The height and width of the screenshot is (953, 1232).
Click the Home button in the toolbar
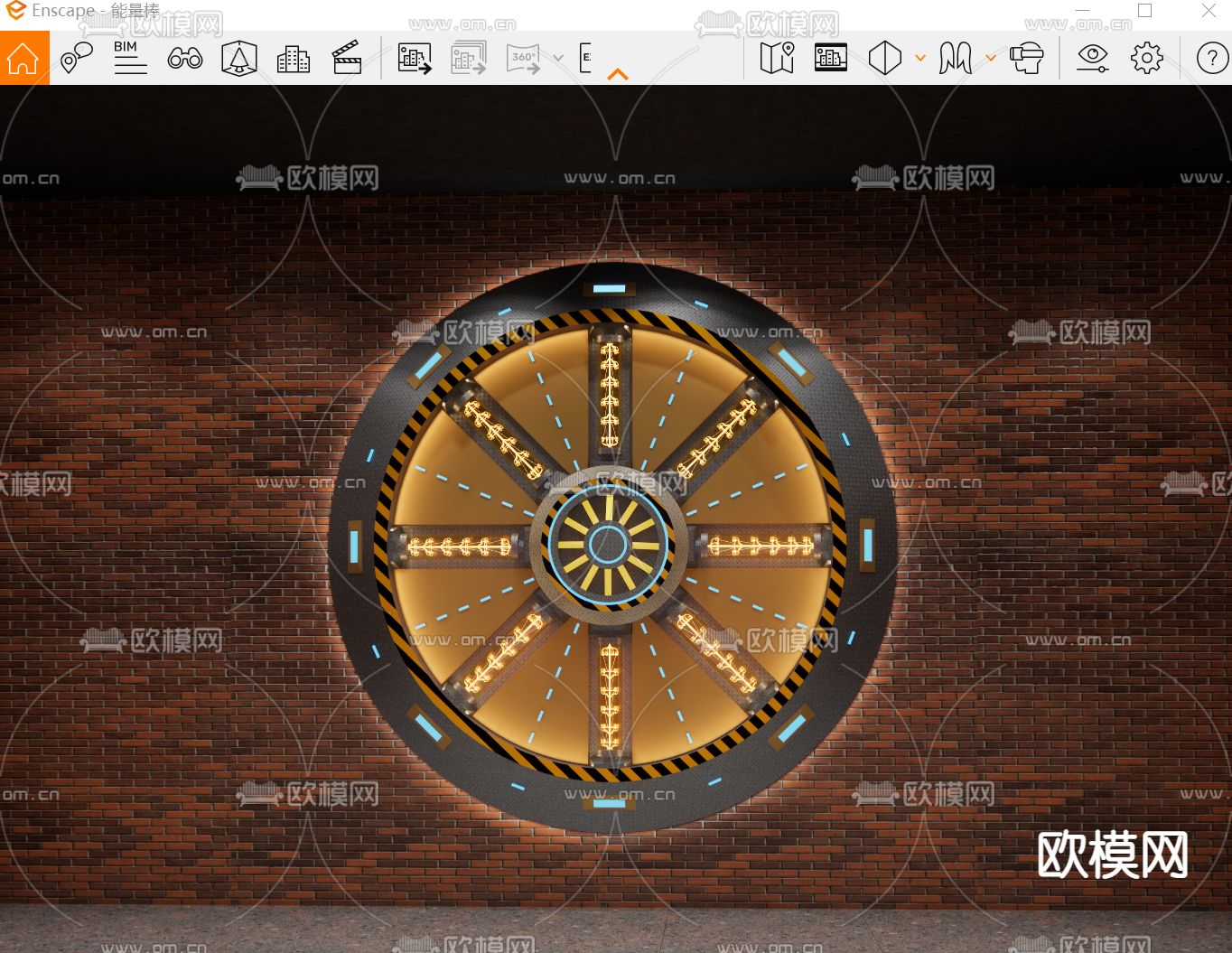pyautogui.click(x=24, y=59)
